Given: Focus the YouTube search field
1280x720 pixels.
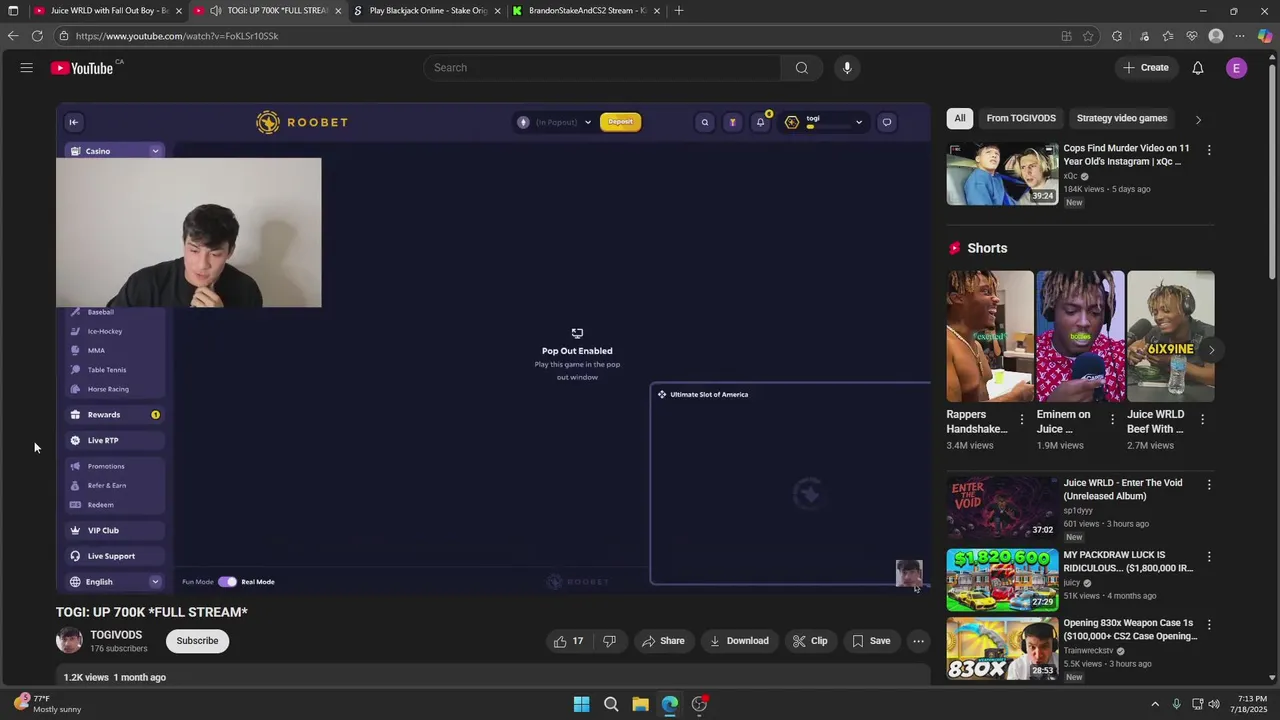Looking at the screenshot, I should tap(602, 68).
